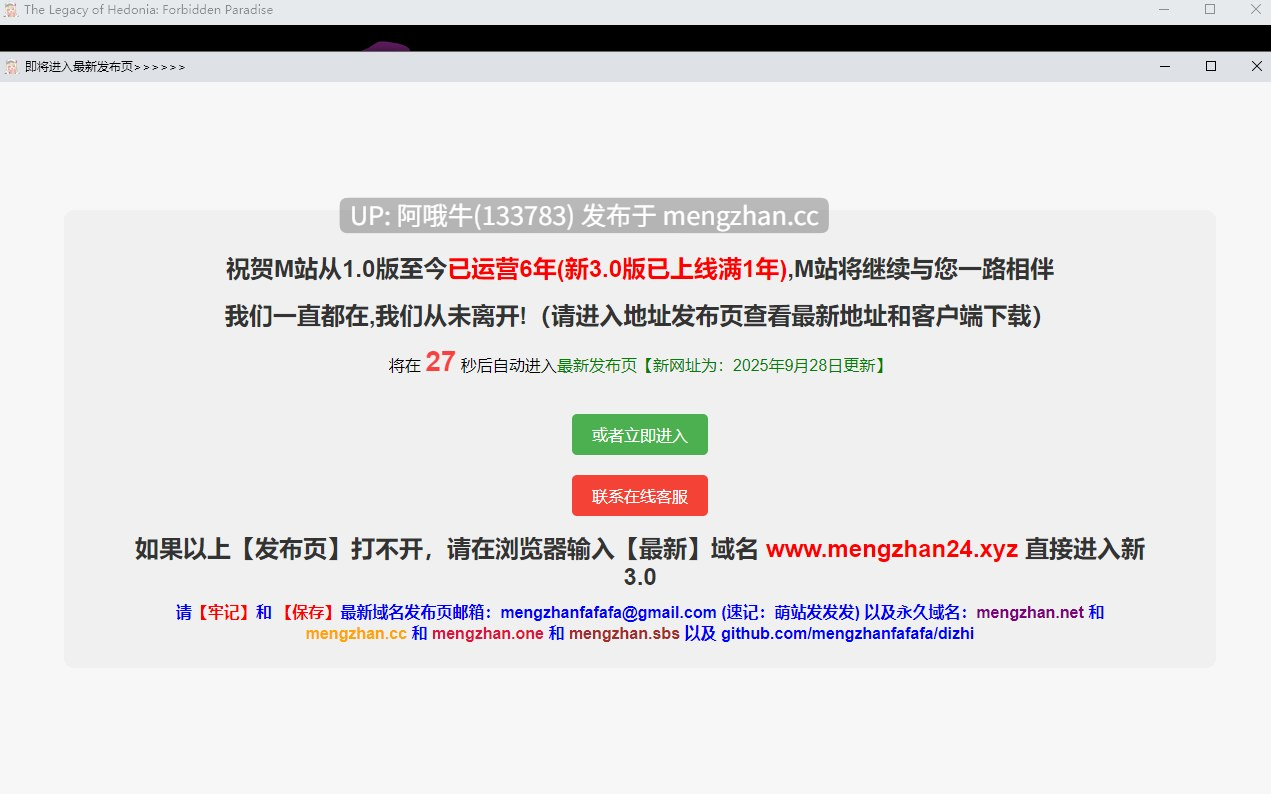The height and width of the screenshot is (794, 1271).
Task: Click the orange mengzhan.cc domain at bottom
Action: click(356, 633)
